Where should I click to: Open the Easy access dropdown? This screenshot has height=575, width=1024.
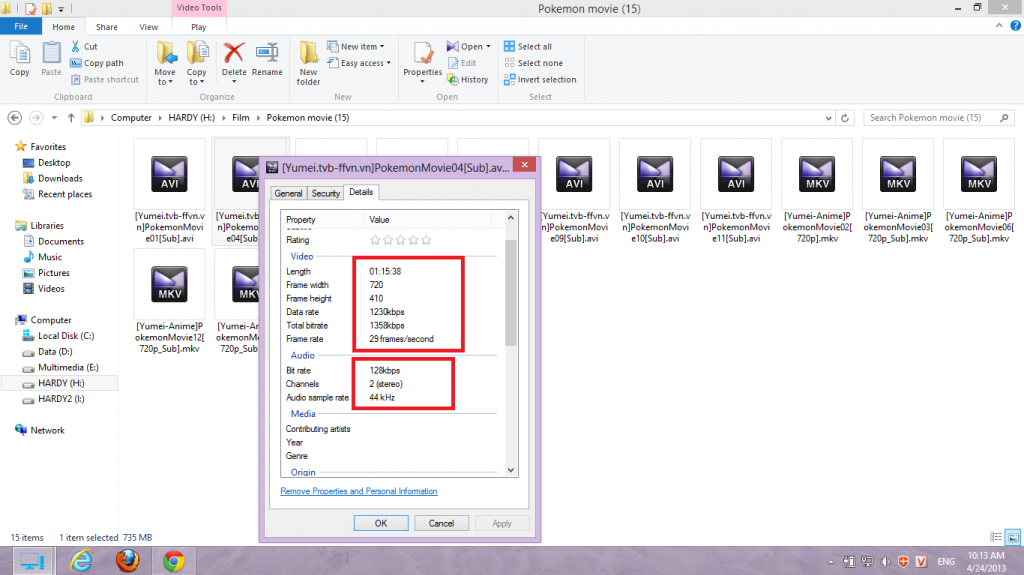point(359,63)
